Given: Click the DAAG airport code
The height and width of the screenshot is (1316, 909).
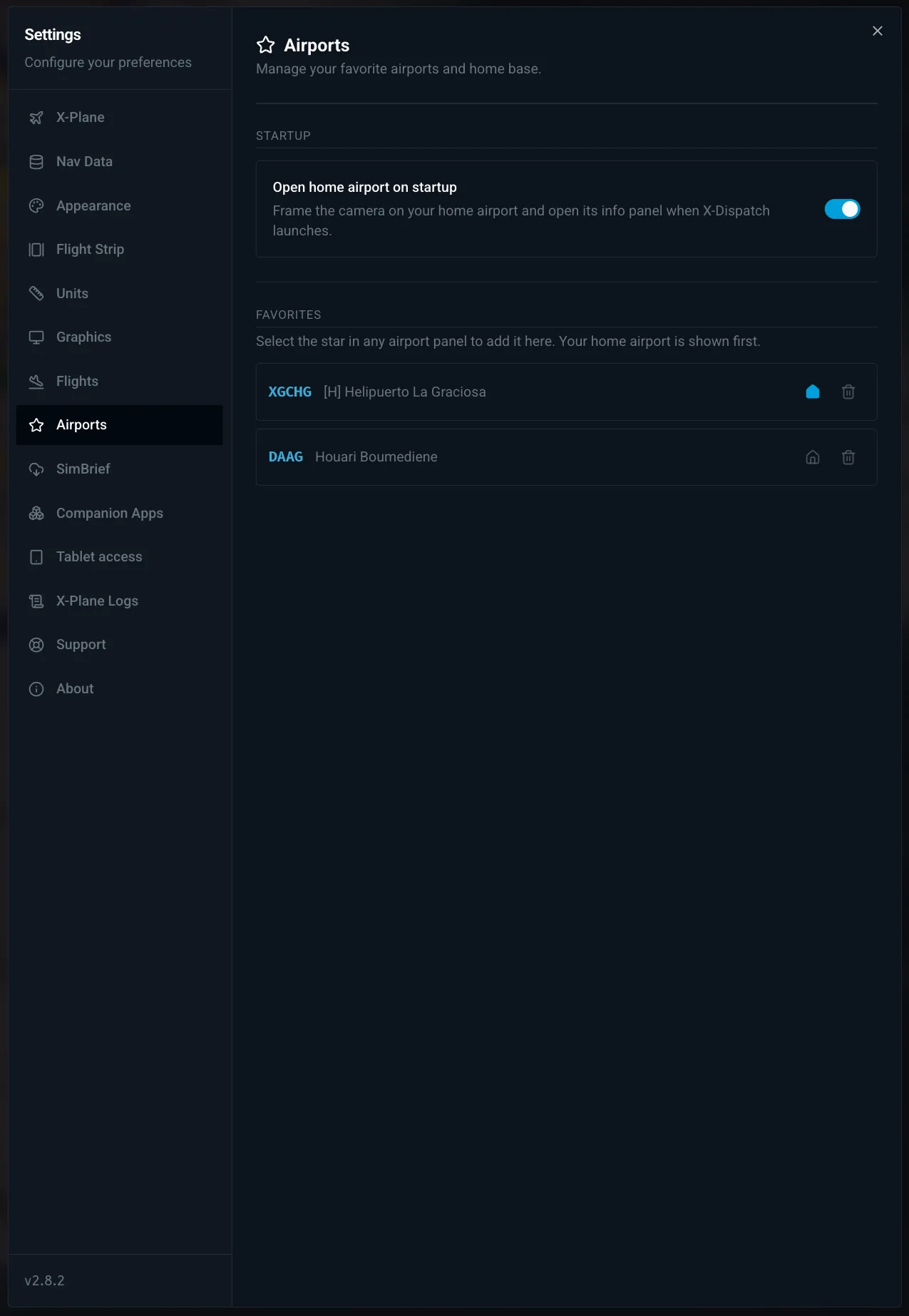Looking at the screenshot, I should [x=286, y=457].
